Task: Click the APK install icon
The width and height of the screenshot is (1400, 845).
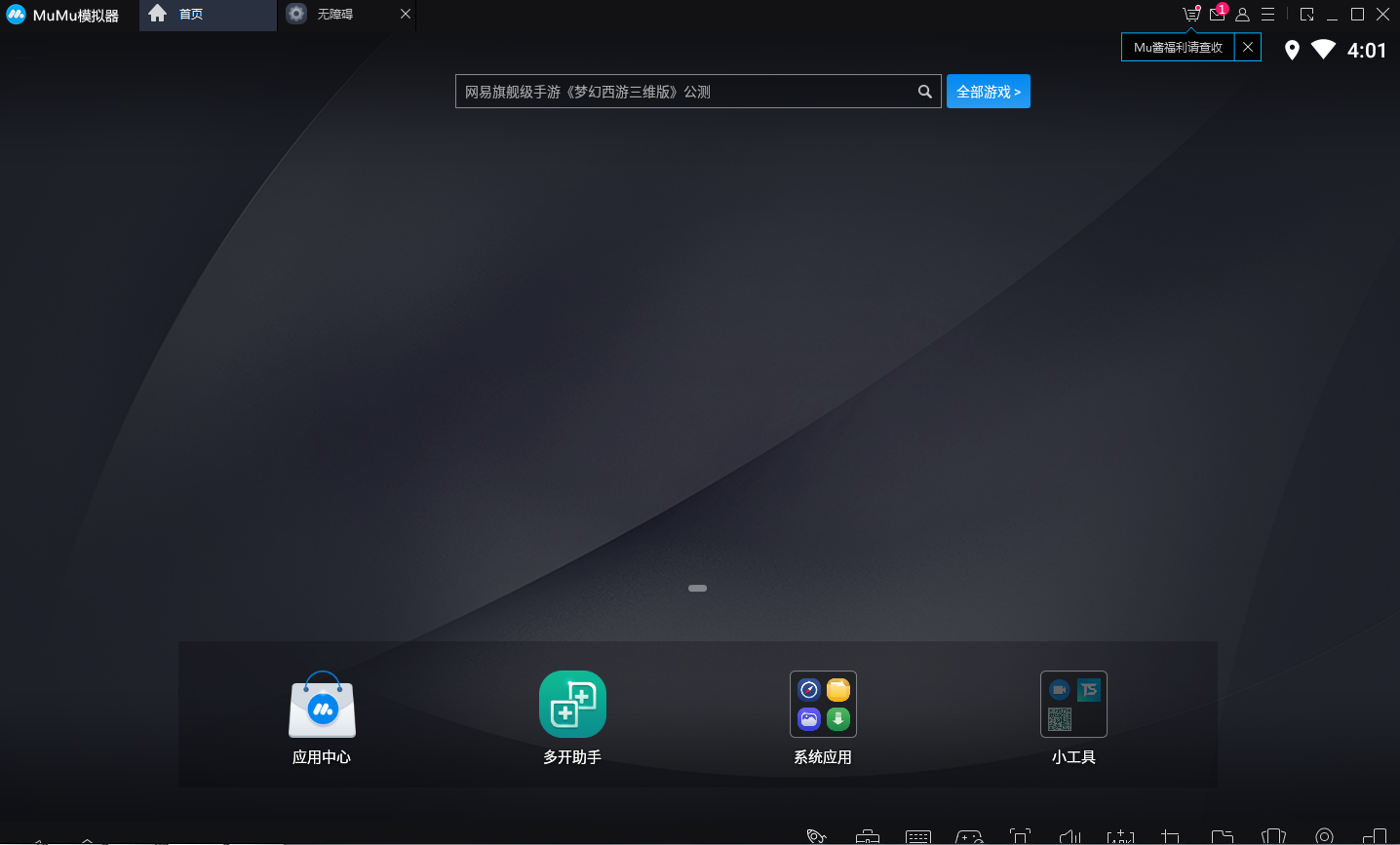Action: pyautogui.click(x=1121, y=836)
